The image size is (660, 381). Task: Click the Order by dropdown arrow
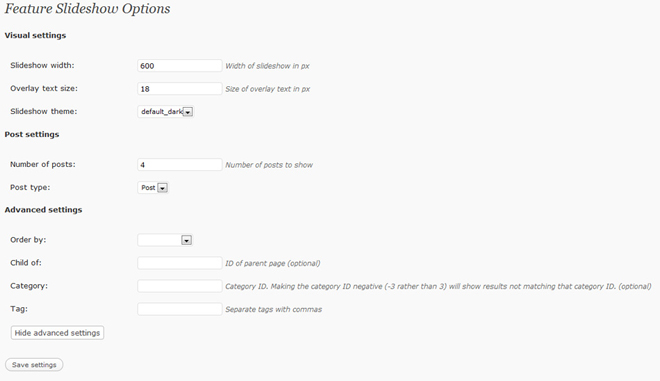[x=186, y=240]
